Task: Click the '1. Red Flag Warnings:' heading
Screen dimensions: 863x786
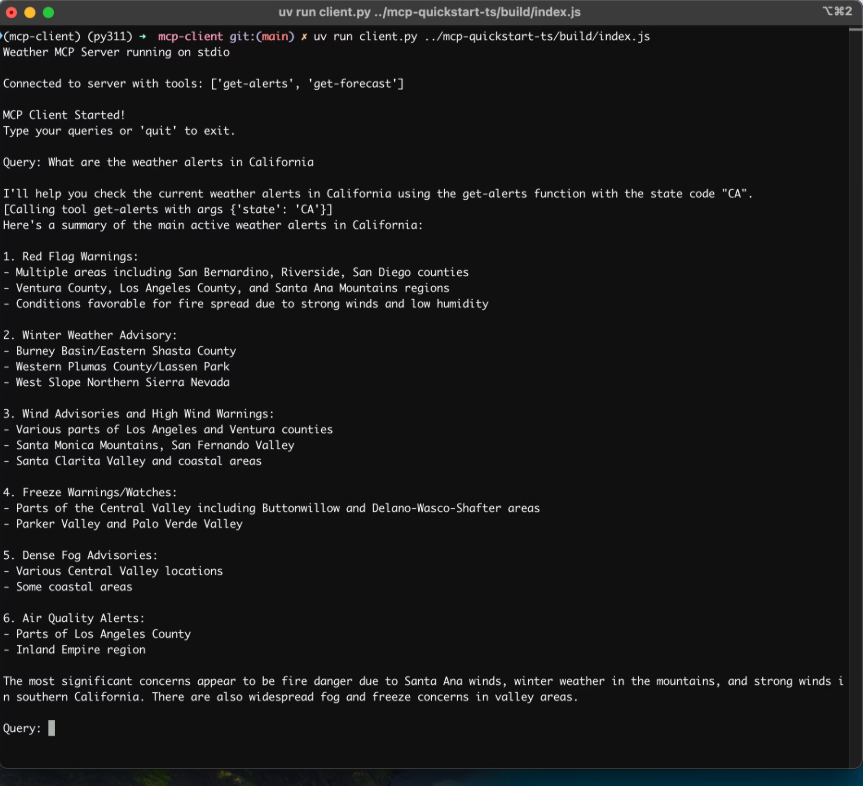Action: tap(71, 256)
